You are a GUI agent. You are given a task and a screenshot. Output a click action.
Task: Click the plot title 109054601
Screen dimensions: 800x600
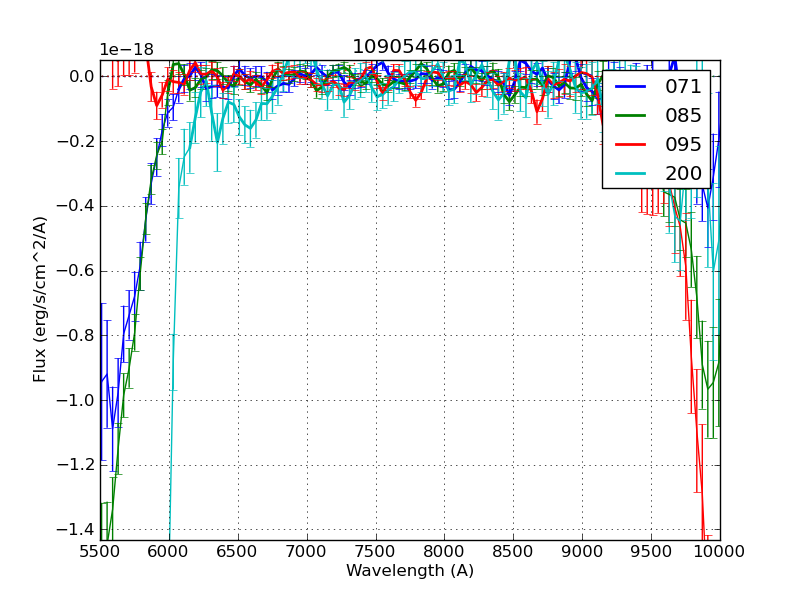pyautogui.click(x=408, y=47)
